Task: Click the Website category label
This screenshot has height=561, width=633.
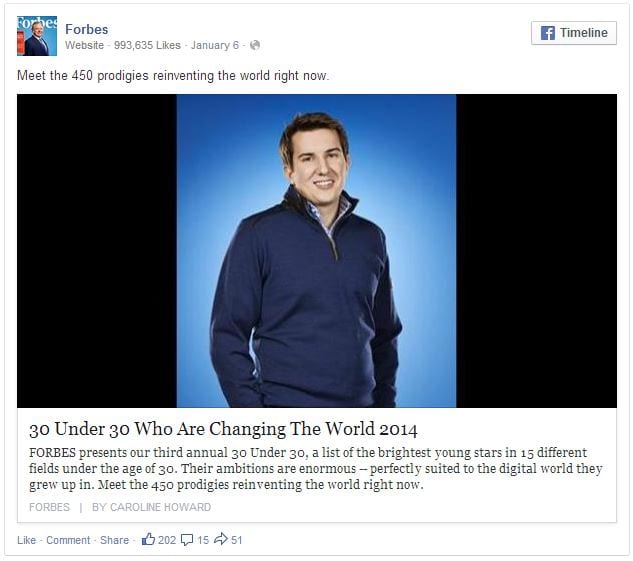Action: click(x=84, y=45)
